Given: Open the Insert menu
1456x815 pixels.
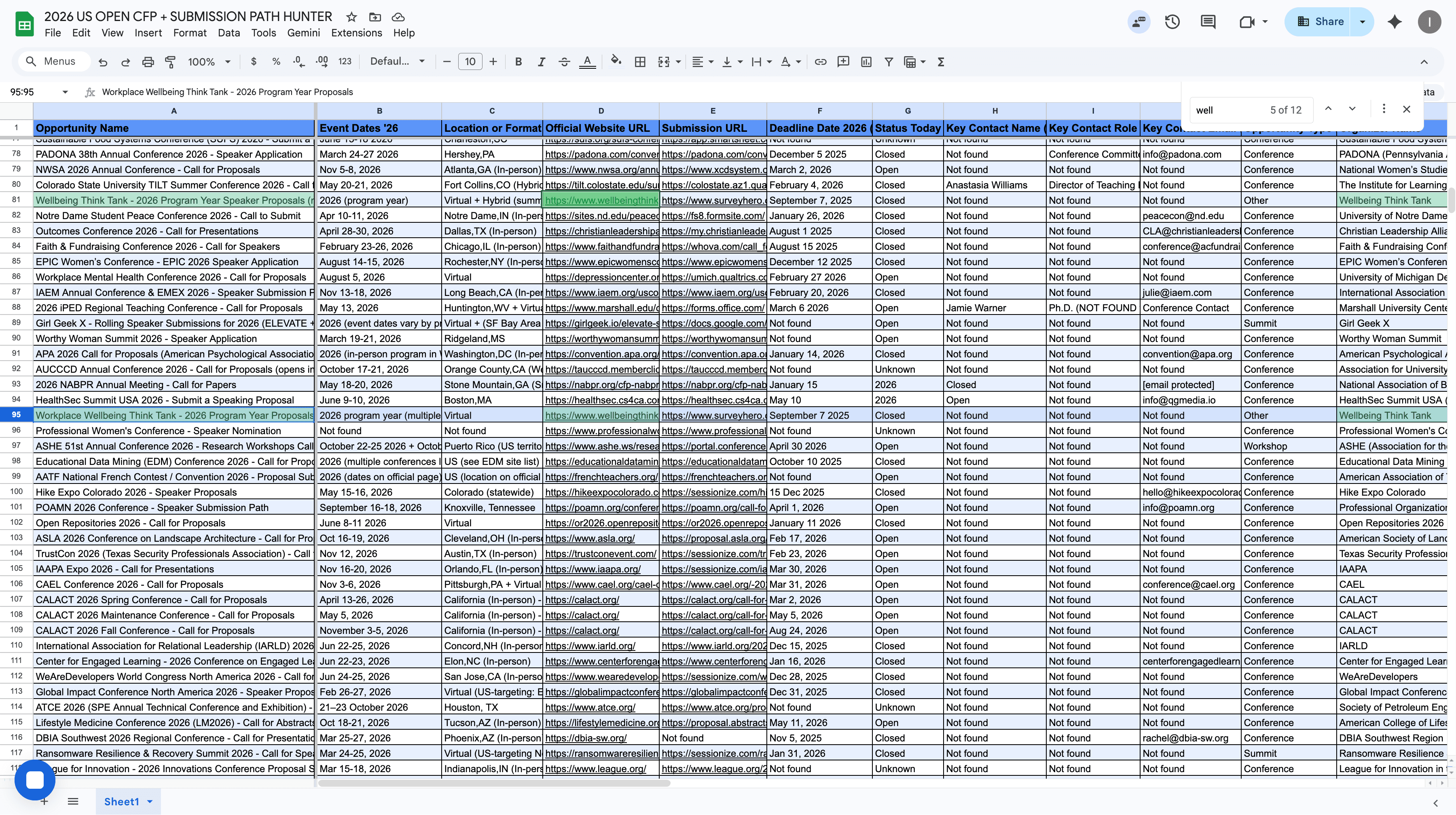Looking at the screenshot, I should click(148, 33).
